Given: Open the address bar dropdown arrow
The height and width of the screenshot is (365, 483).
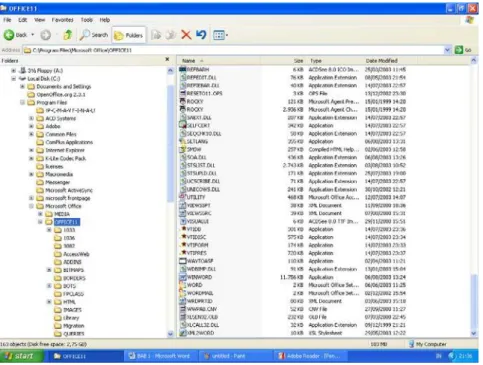Looking at the screenshot, I should 447,50.
